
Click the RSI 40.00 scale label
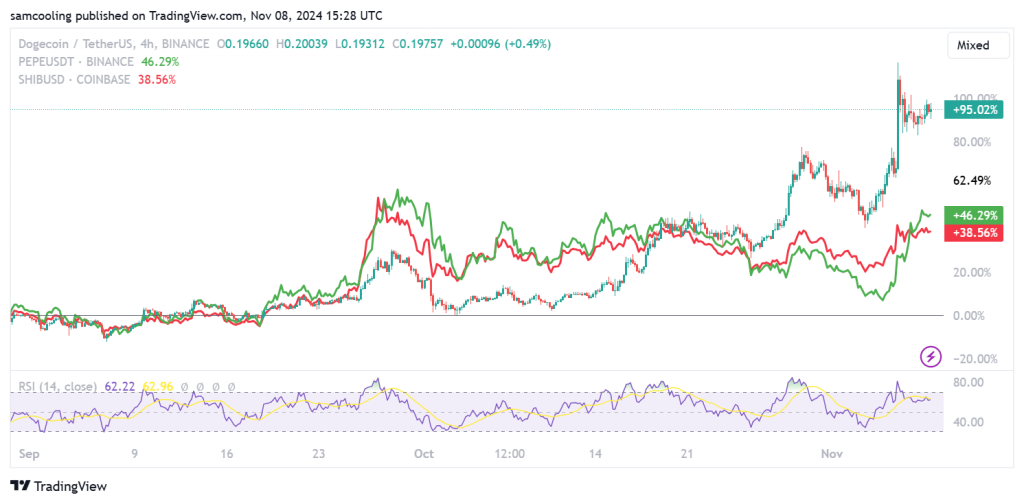[968, 422]
